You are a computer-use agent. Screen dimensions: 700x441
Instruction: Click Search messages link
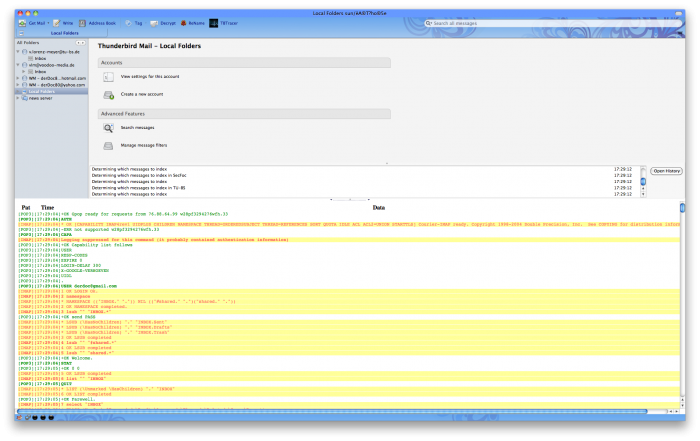tap(138, 128)
